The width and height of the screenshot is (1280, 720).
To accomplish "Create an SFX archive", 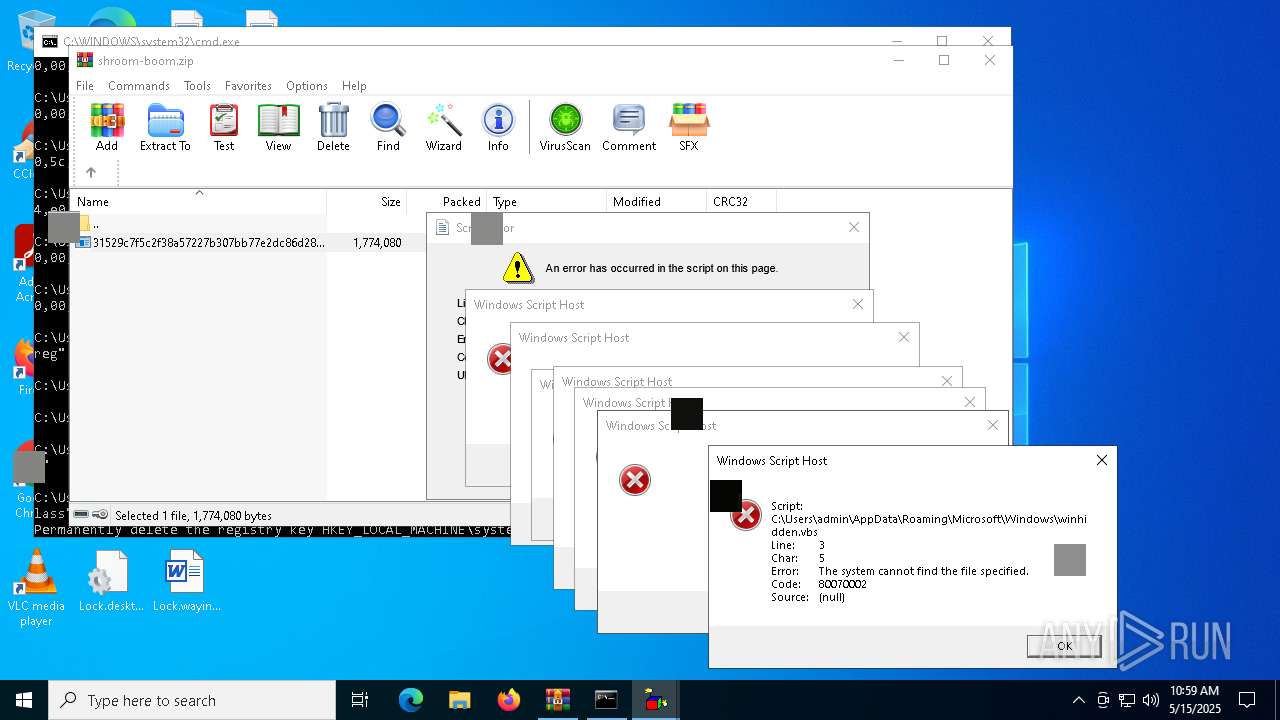I will [689, 128].
